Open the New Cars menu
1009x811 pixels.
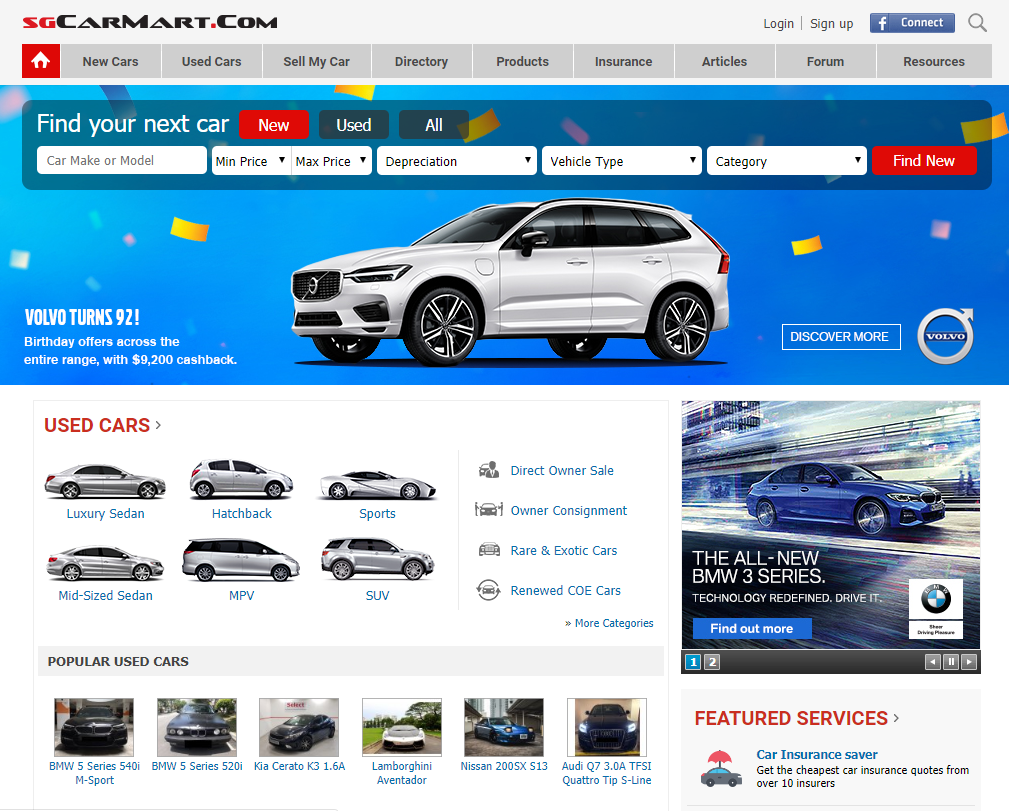point(111,61)
